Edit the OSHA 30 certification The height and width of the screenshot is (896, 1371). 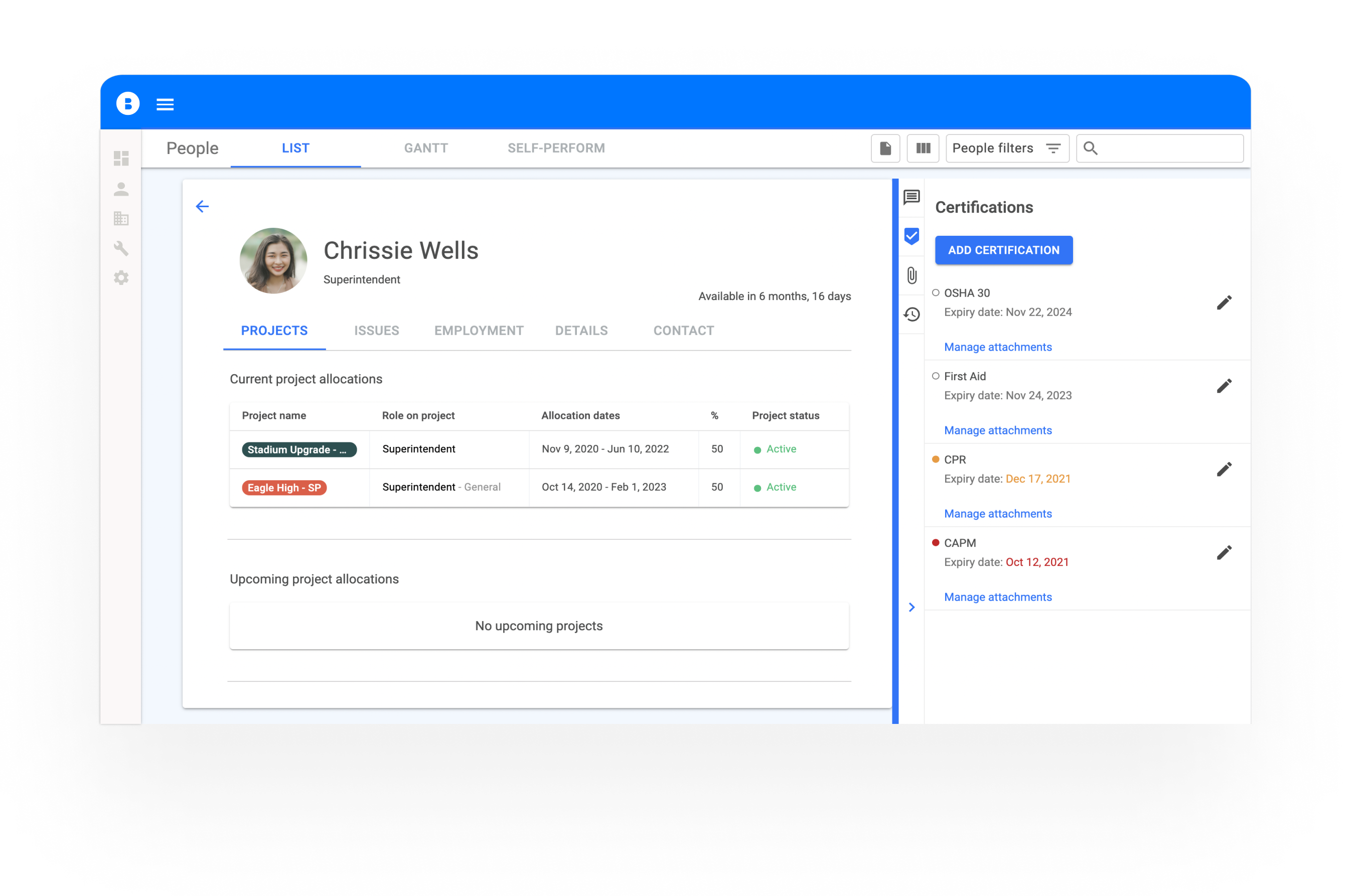click(1224, 303)
